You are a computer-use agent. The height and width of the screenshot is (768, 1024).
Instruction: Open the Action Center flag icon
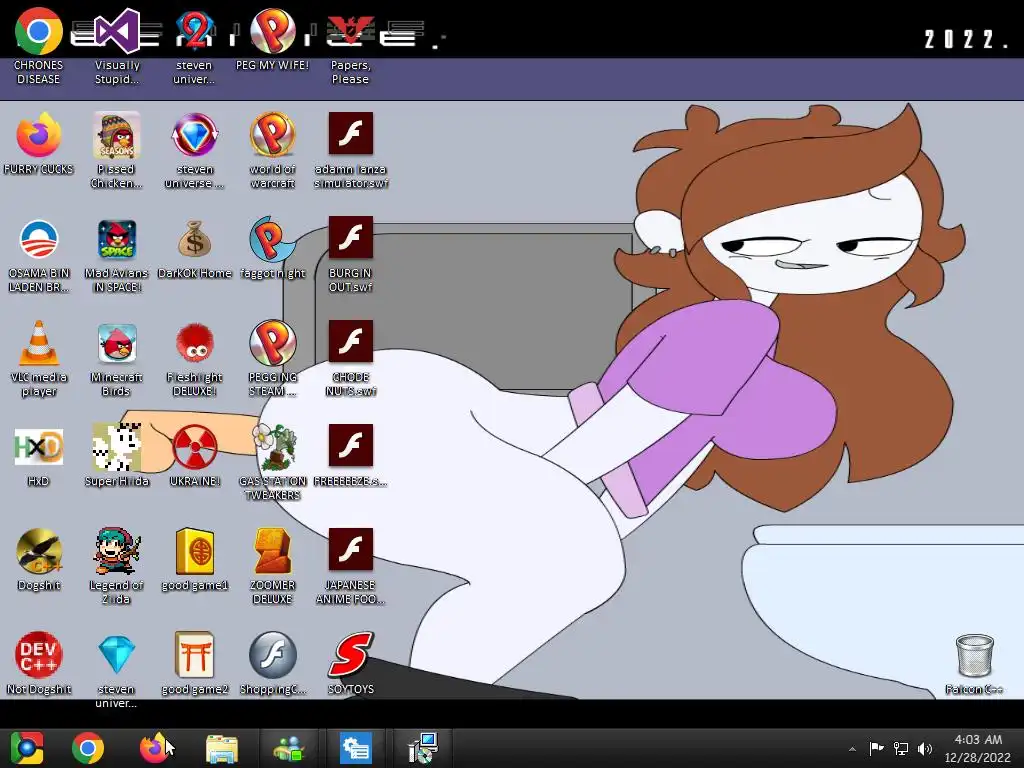pos(876,748)
